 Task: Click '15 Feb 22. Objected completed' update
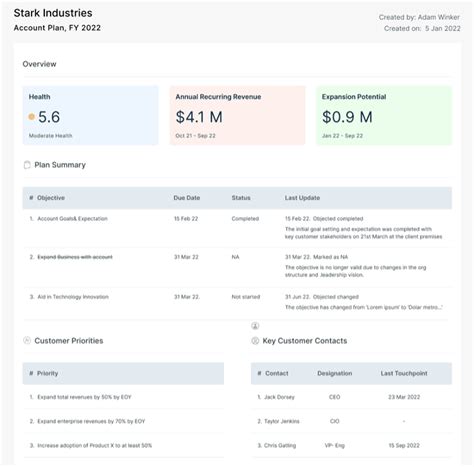324,219
